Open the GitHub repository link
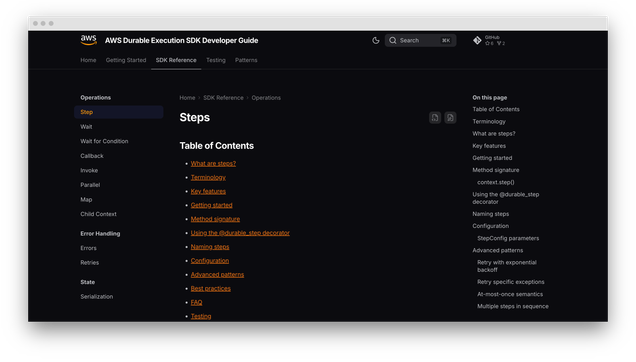The height and width of the screenshot is (362, 636). (x=489, y=40)
